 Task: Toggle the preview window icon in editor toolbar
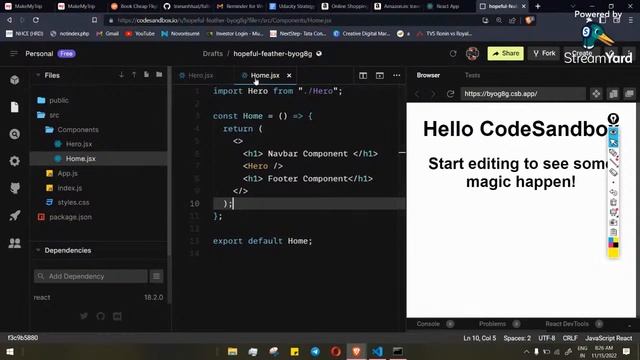click(380, 76)
